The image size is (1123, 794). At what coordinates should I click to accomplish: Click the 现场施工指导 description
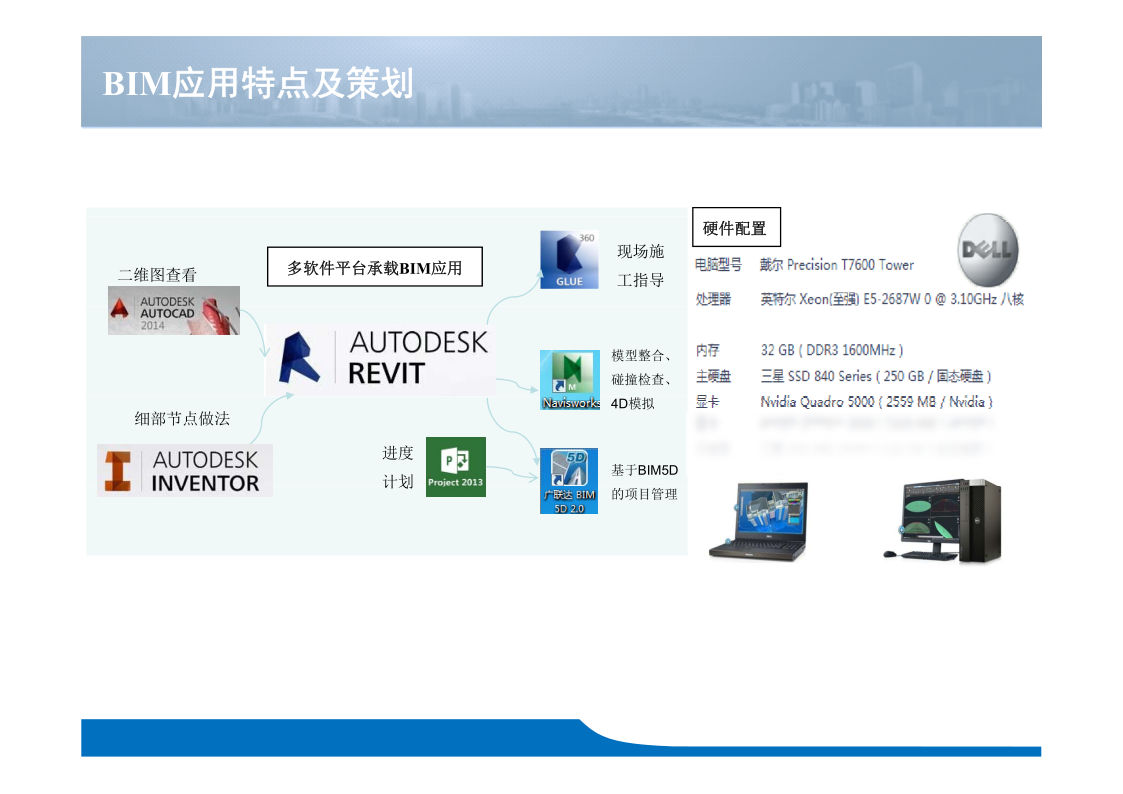(641, 266)
